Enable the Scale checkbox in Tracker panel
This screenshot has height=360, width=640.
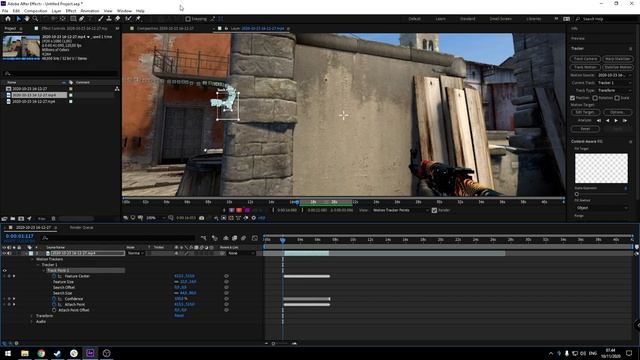[617, 98]
